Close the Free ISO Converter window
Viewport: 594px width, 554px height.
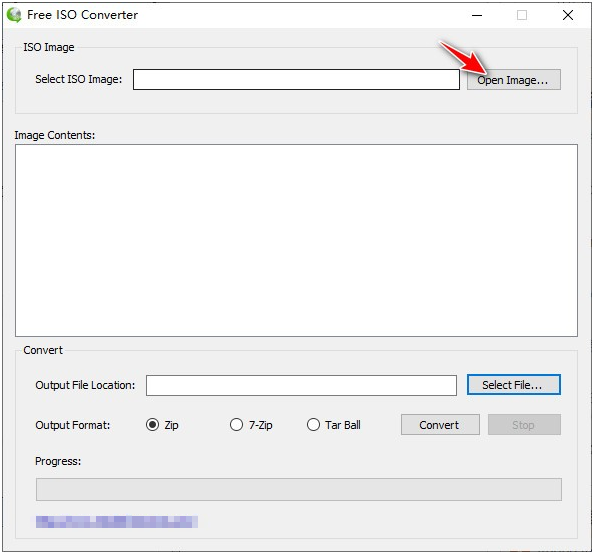pyautogui.click(x=567, y=15)
